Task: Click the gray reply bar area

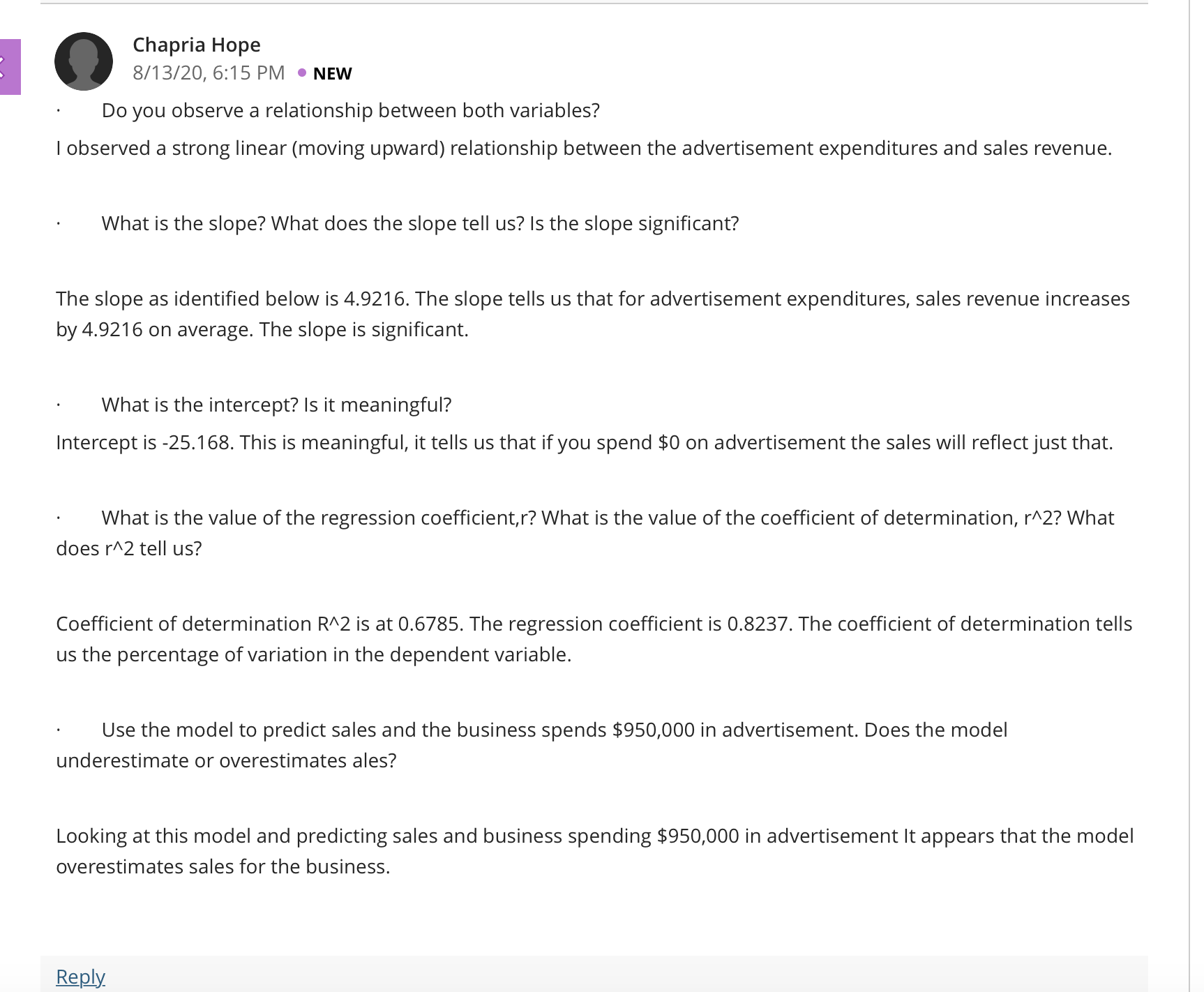Action: click(594, 974)
